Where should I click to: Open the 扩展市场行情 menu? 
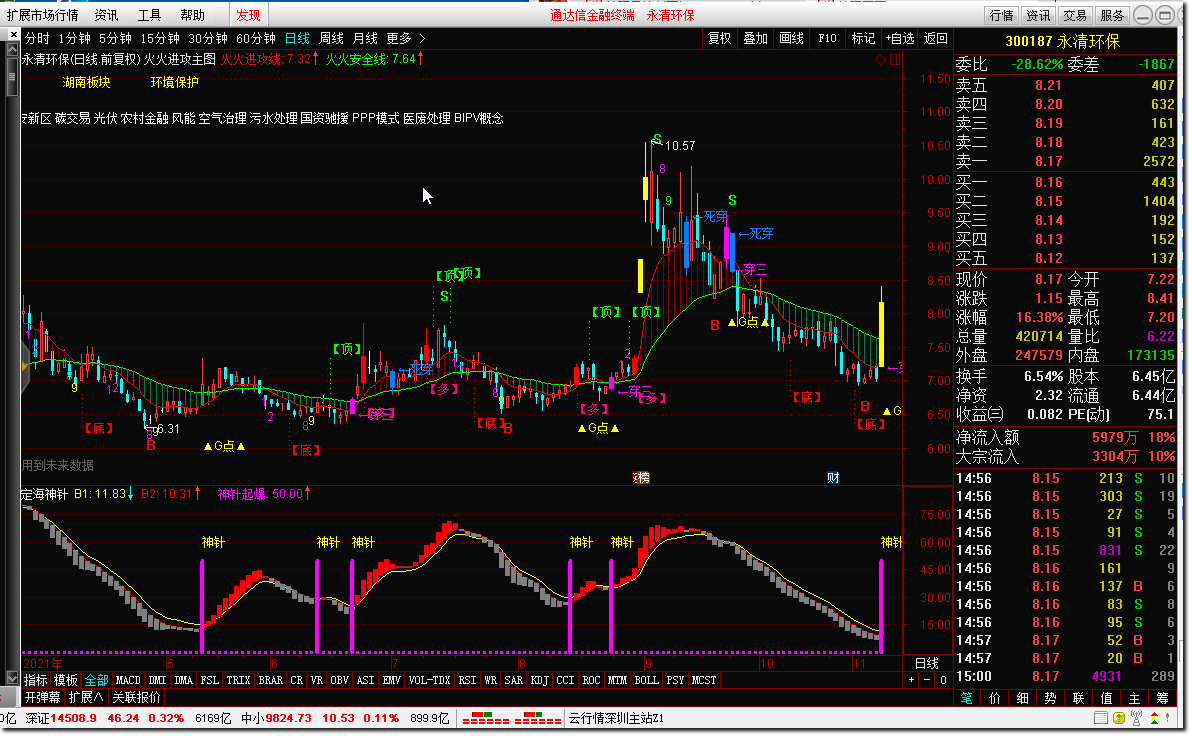pos(42,15)
